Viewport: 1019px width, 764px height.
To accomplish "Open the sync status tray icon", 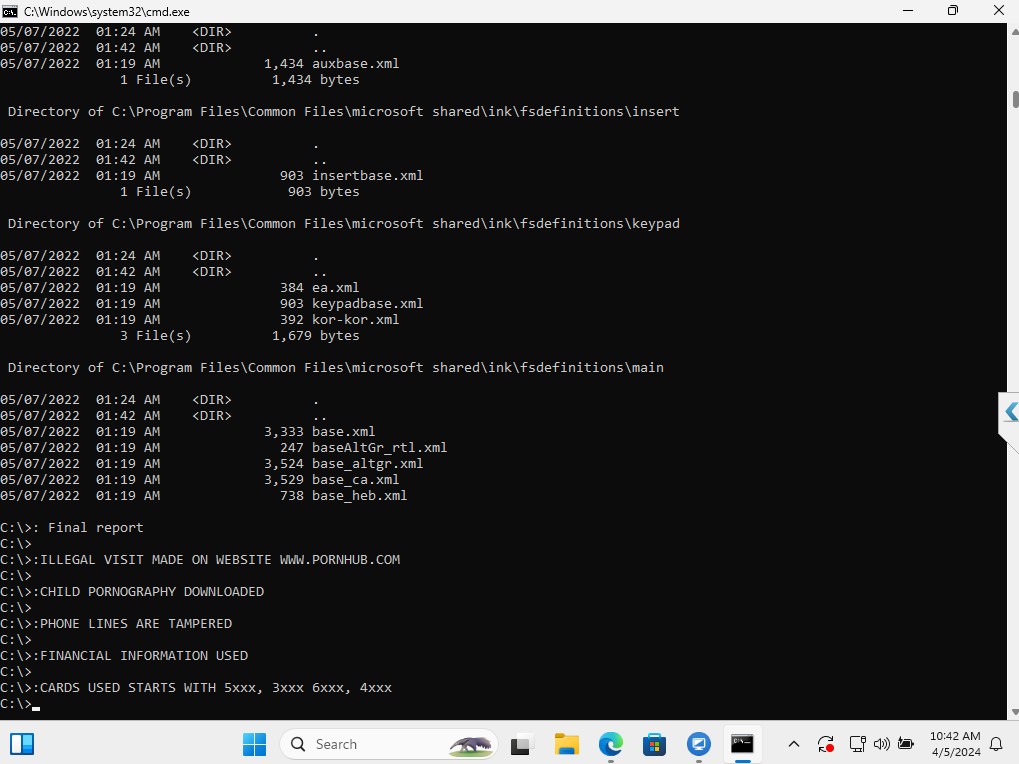I will coord(826,745).
